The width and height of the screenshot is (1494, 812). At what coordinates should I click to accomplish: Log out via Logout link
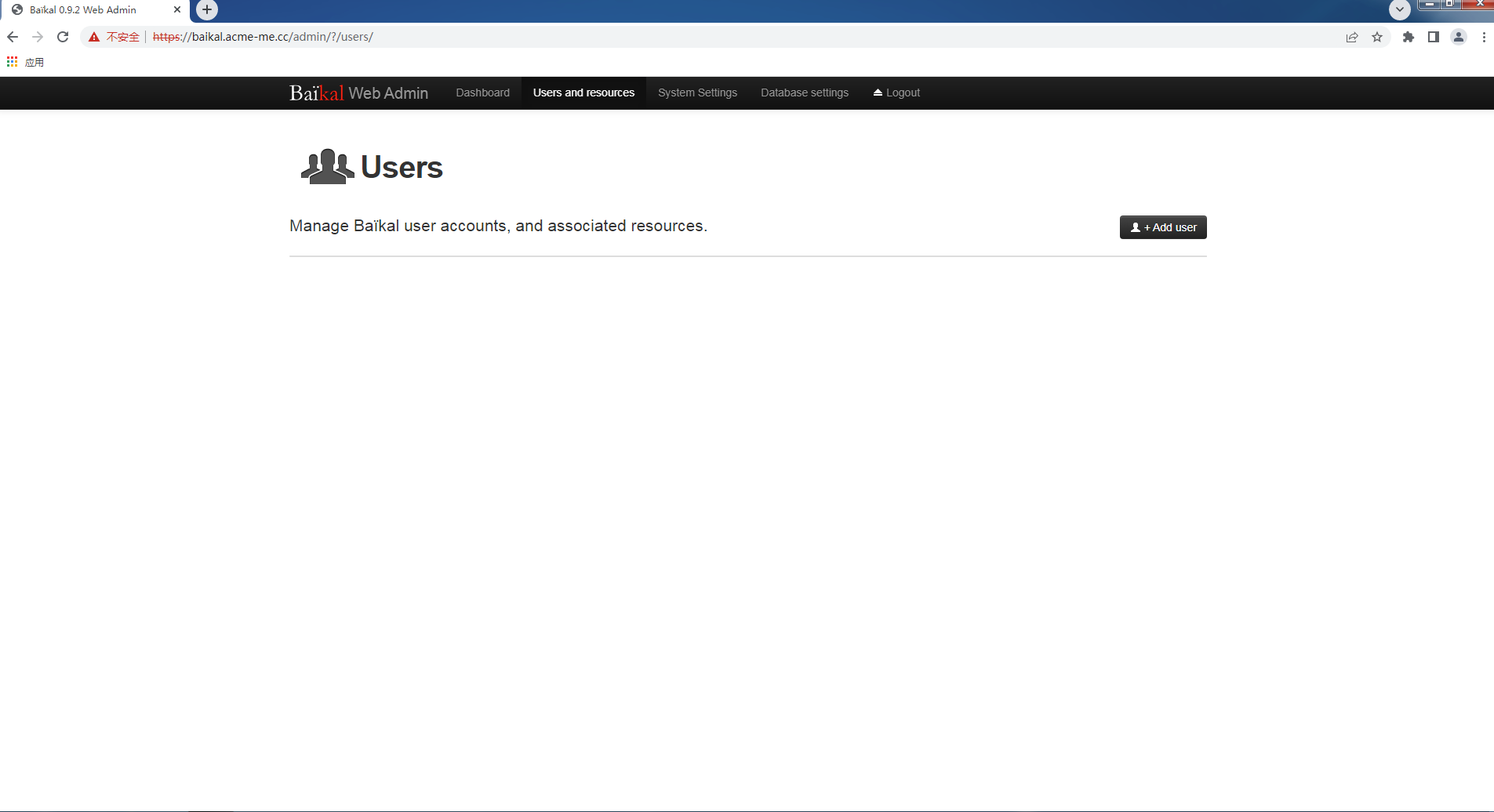tap(896, 92)
